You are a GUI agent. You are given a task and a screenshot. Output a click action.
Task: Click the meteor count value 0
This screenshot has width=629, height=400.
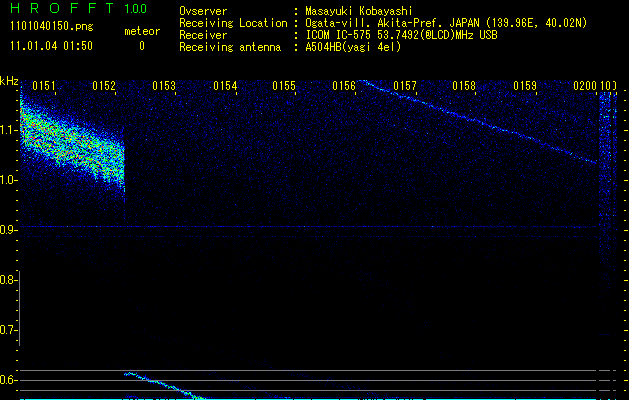point(142,46)
